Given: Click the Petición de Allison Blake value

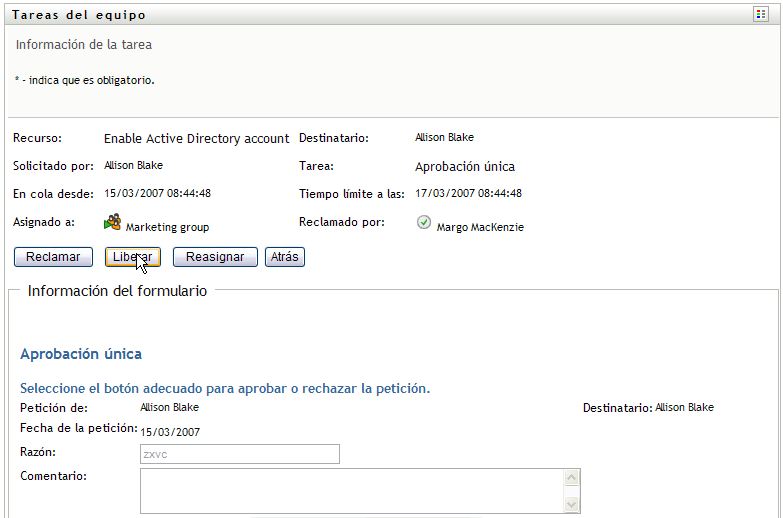Looking at the screenshot, I should click(169, 408).
